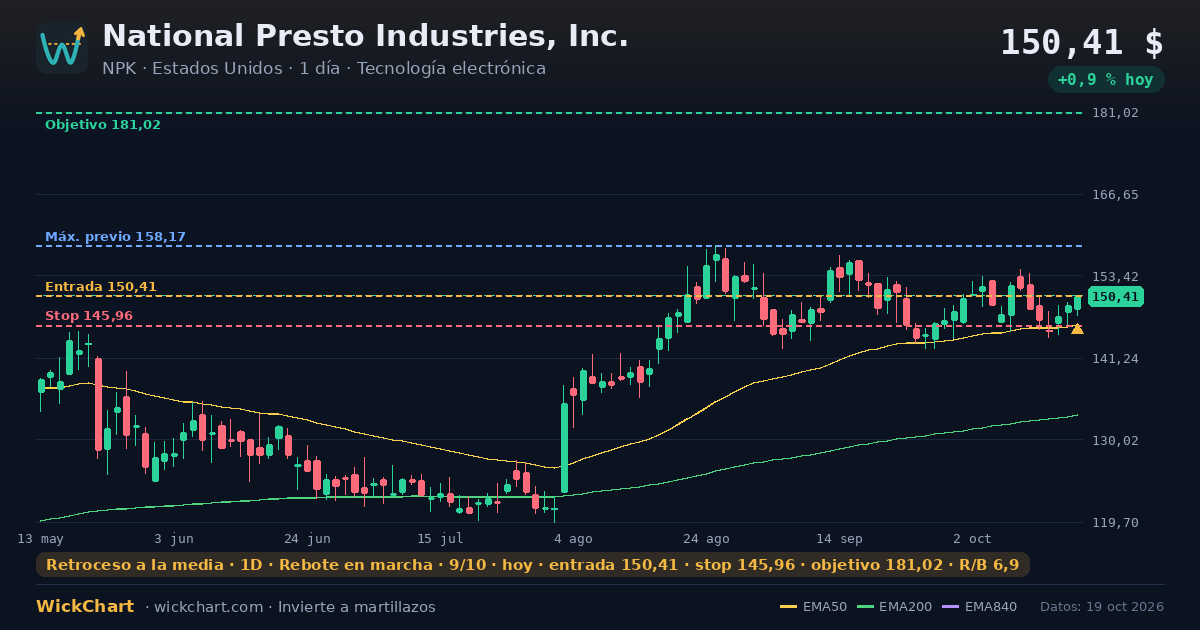The width and height of the screenshot is (1200, 630).
Task: Click the Retroceso a la media summary banner
Action: [533, 565]
